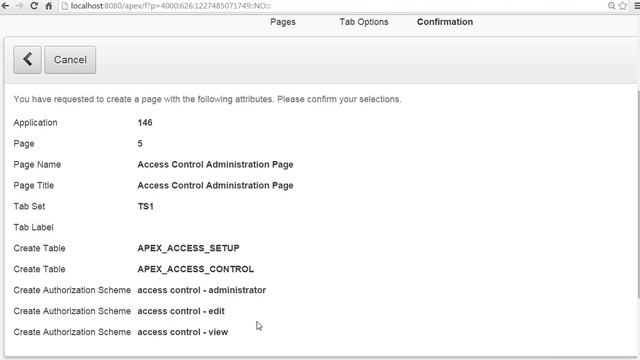Image resolution: width=640 pixels, height=360 pixels.
Task: Click the Tab Set field label
Action: (x=29, y=206)
